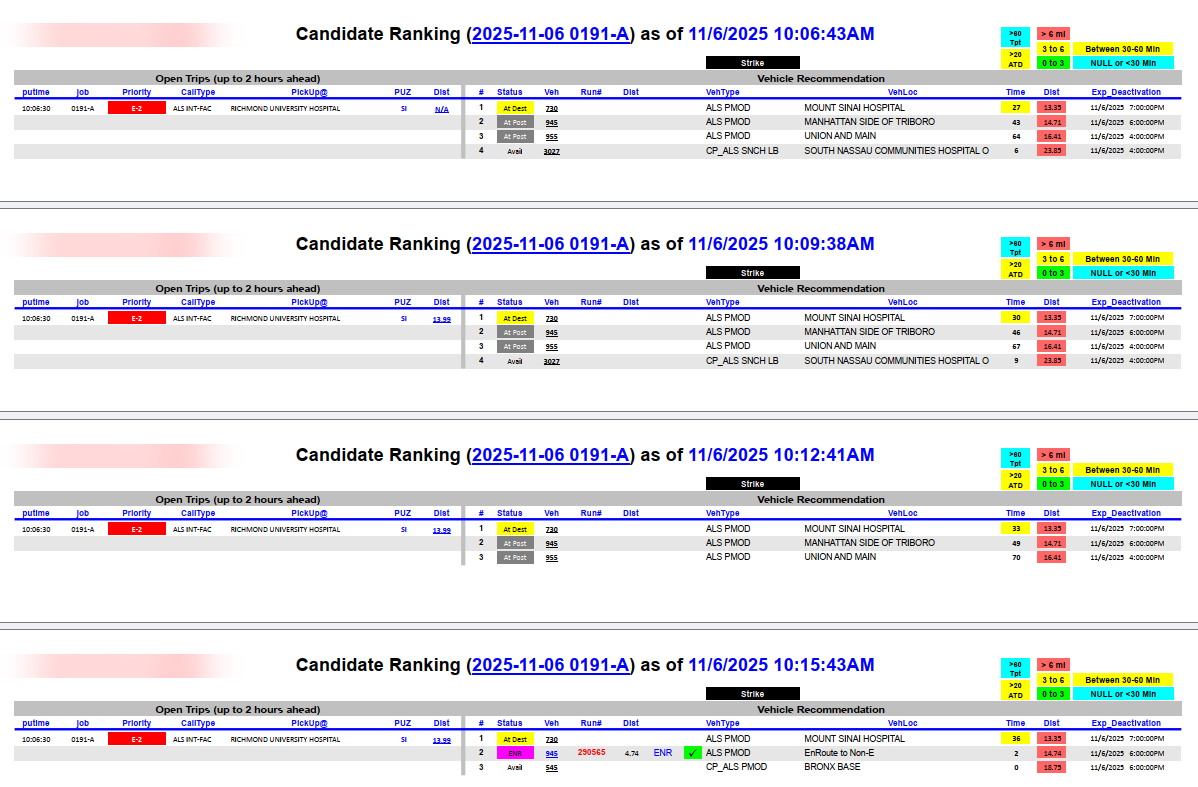Screen dimensions: 1198x787
Task: Sort by PUZ column in 10:15:43AM report
Action: pos(403,723)
